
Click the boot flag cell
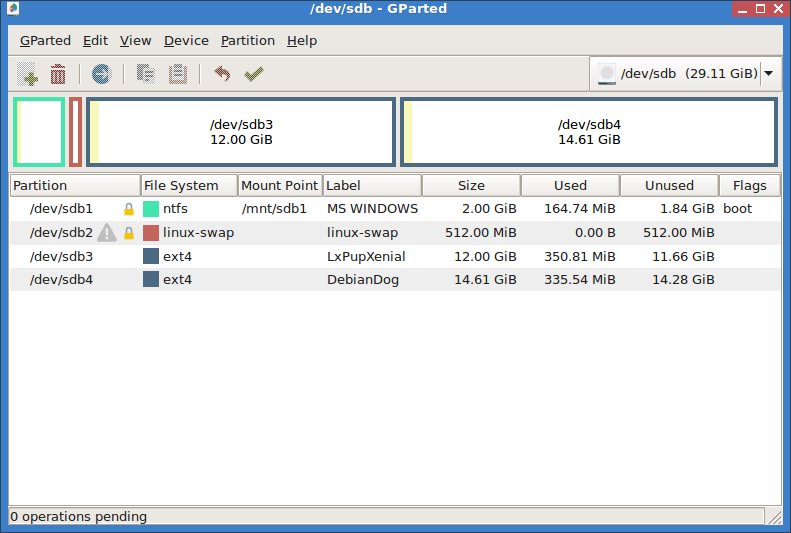[x=738, y=209]
